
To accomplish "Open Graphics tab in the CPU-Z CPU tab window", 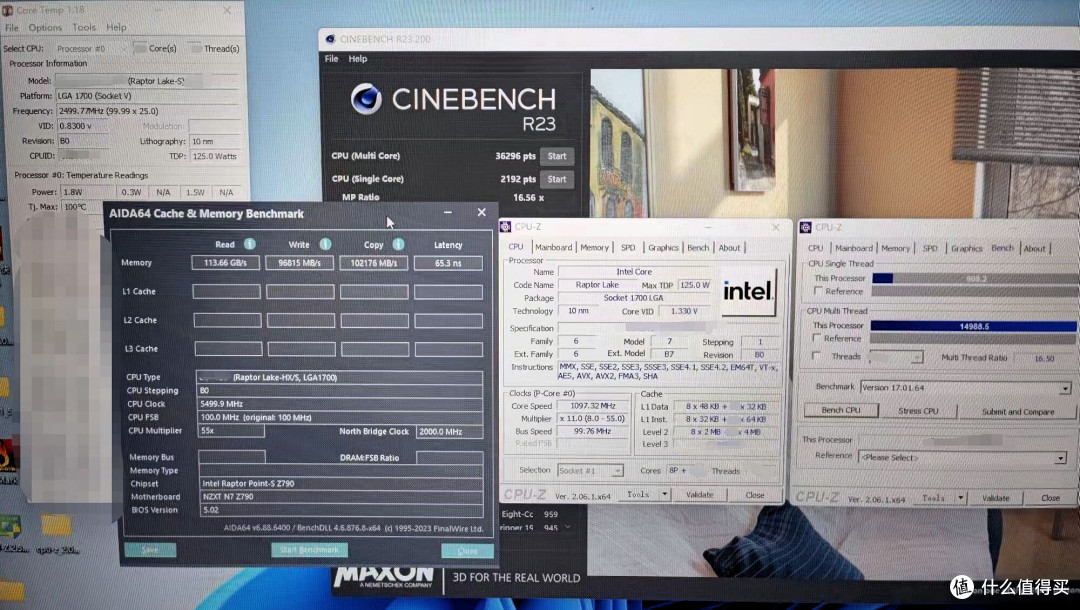I will (x=663, y=248).
